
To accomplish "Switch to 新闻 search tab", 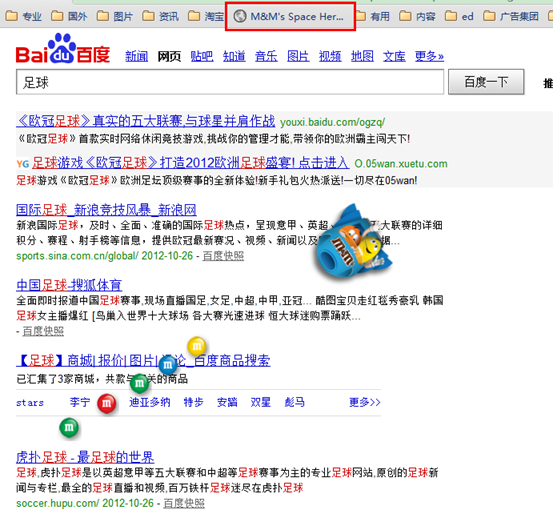I will pos(136,56).
